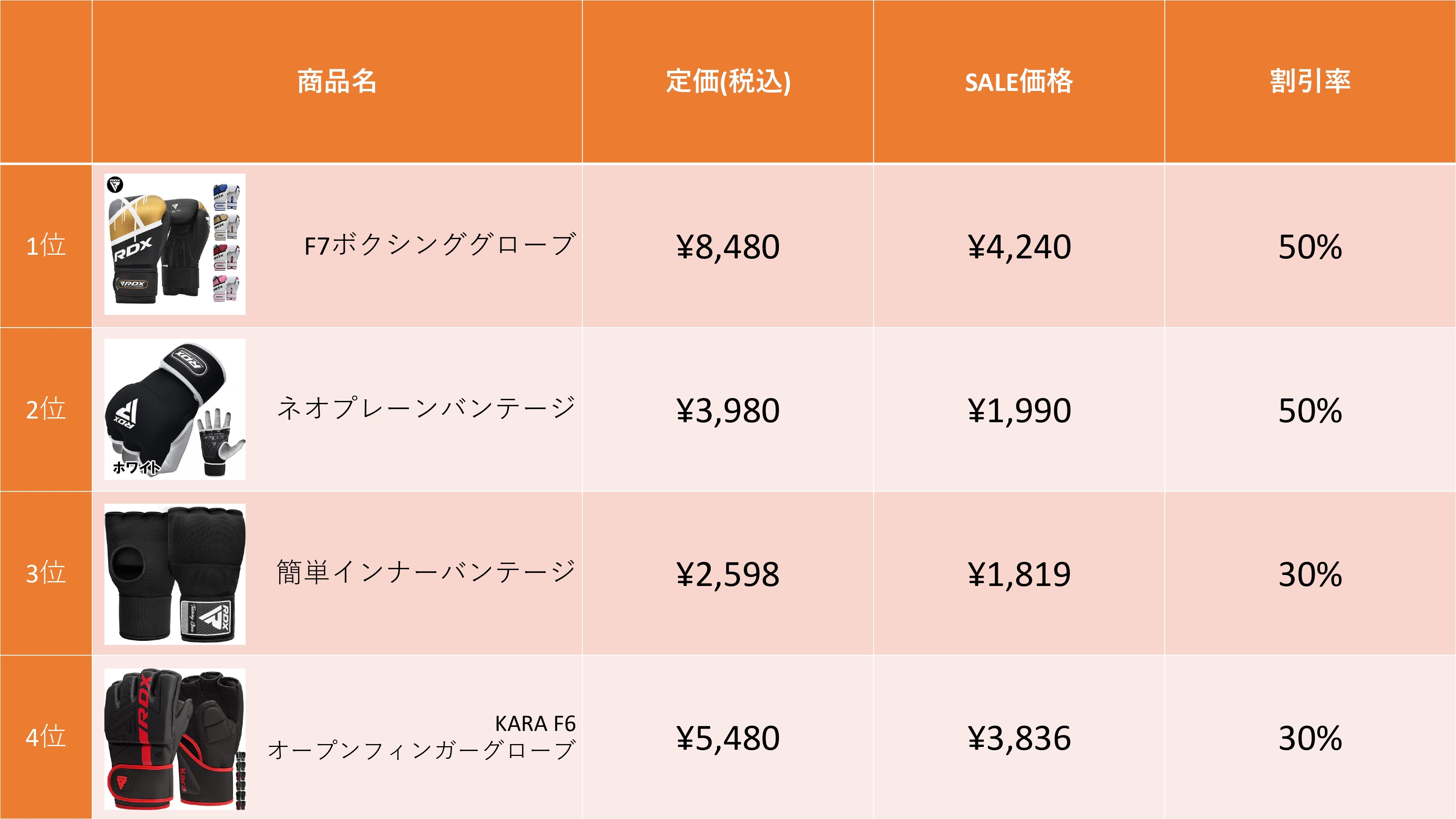Click the 割引率 column header
The width and height of the screenshot is (1456, 819).
[1310, 81]
